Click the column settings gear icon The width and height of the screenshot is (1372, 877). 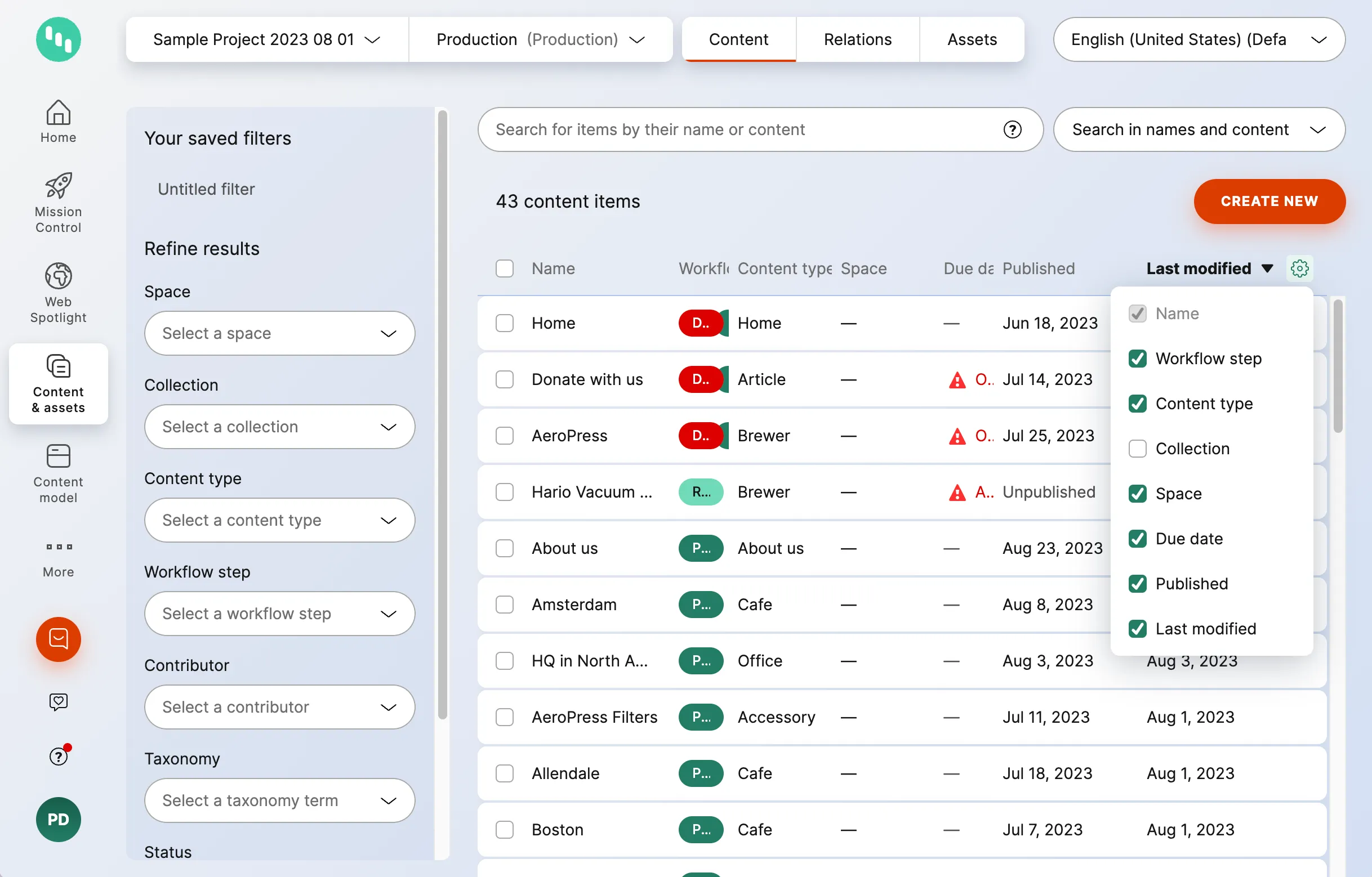(1299, 269)
